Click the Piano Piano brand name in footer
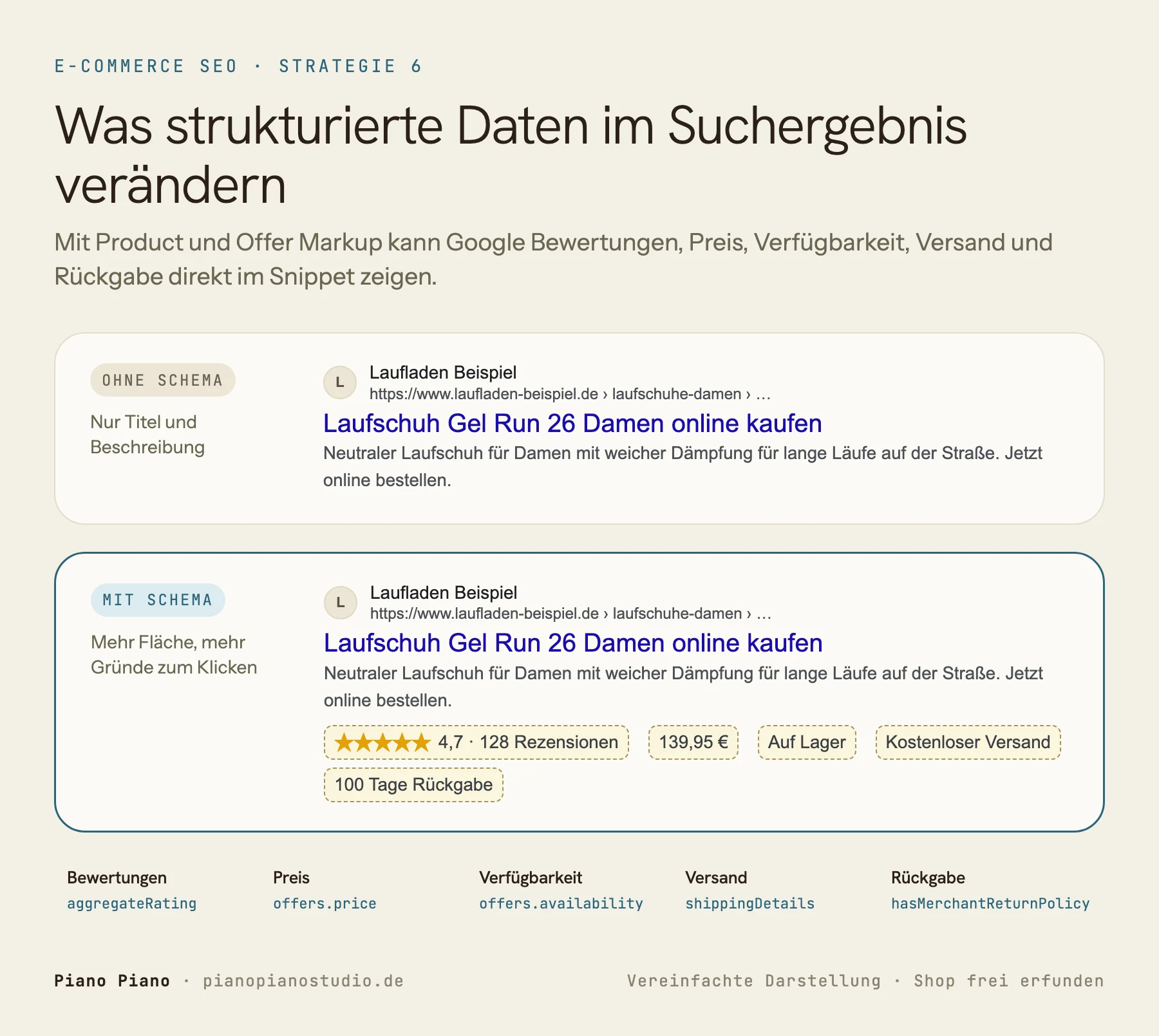1159x1036 pixels. click(112, 981)
